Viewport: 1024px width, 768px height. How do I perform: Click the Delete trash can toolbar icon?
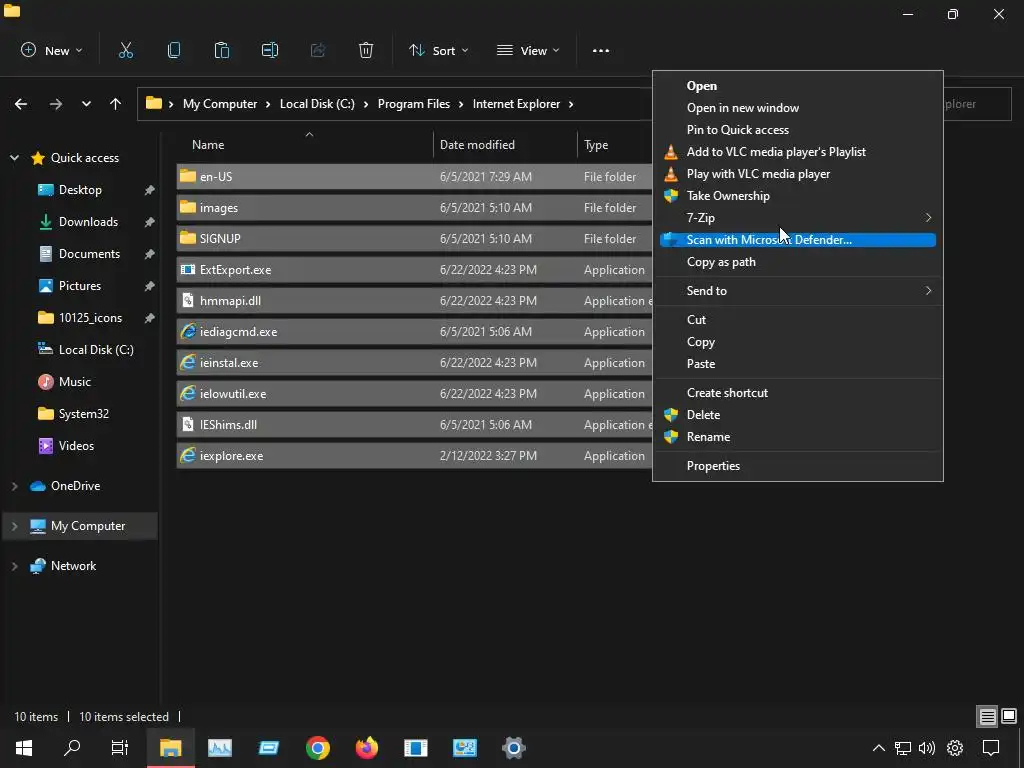click(366, 50)
